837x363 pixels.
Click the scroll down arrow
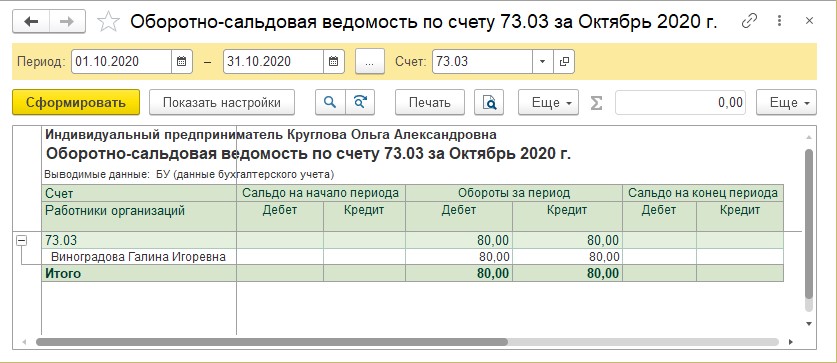[x=809, y=323]
